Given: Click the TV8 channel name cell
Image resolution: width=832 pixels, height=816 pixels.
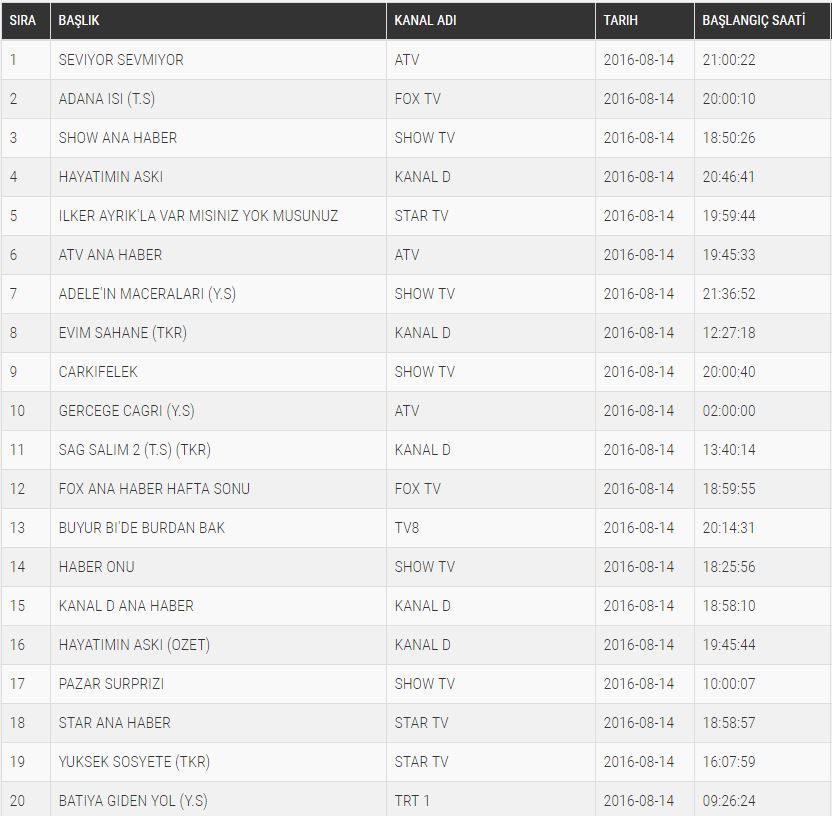Looking at the screenshot, I should (x=407, y=528).
